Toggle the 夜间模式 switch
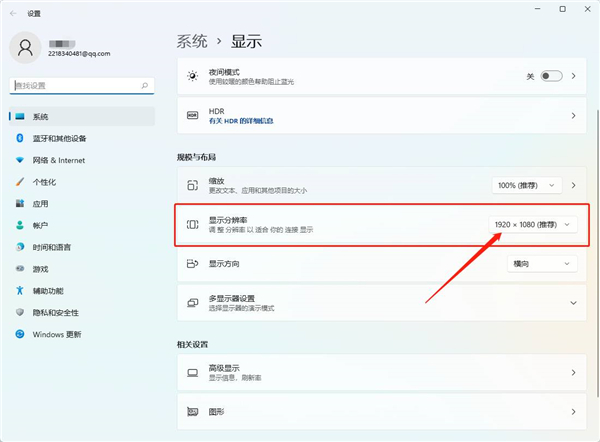This screenshot has width=600, height=442. (x=551, y=75)
